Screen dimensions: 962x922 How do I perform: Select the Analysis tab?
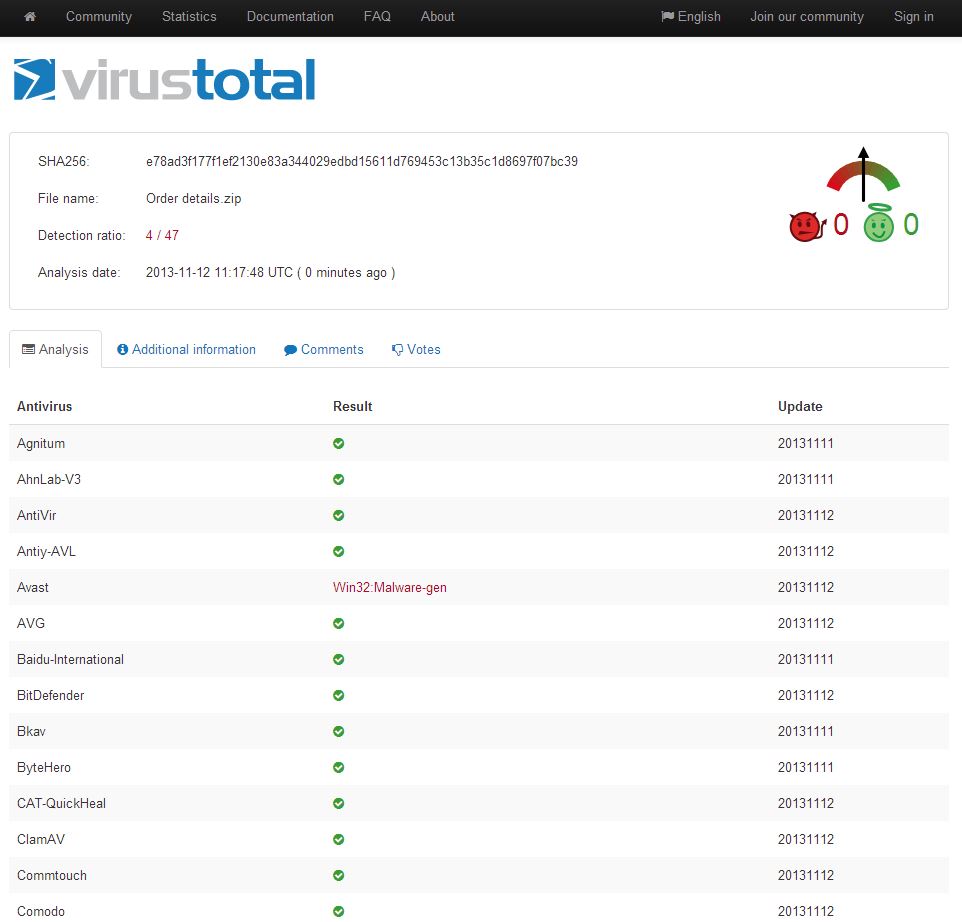click(55, 349)
